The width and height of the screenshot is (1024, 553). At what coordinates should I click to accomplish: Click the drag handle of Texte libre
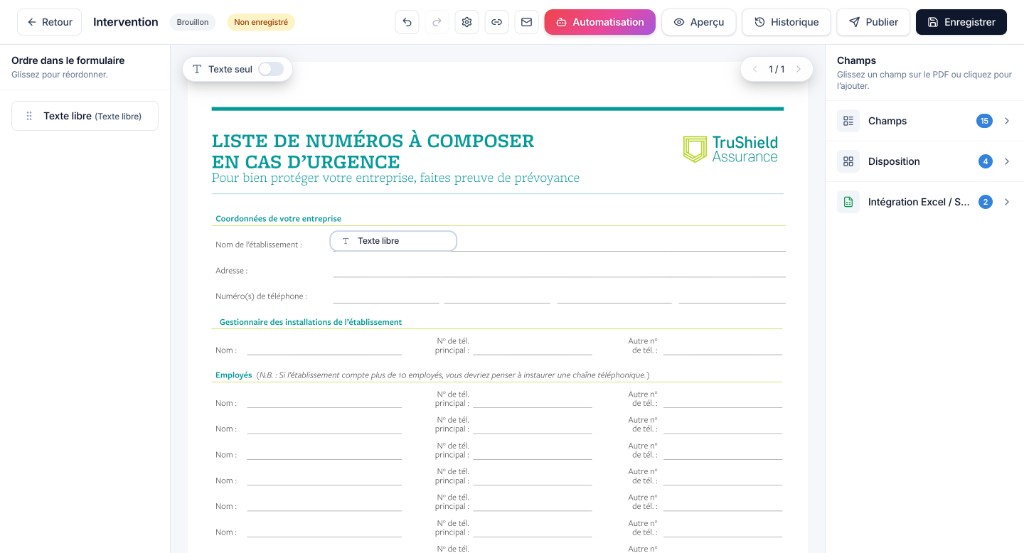click(29, 116)
